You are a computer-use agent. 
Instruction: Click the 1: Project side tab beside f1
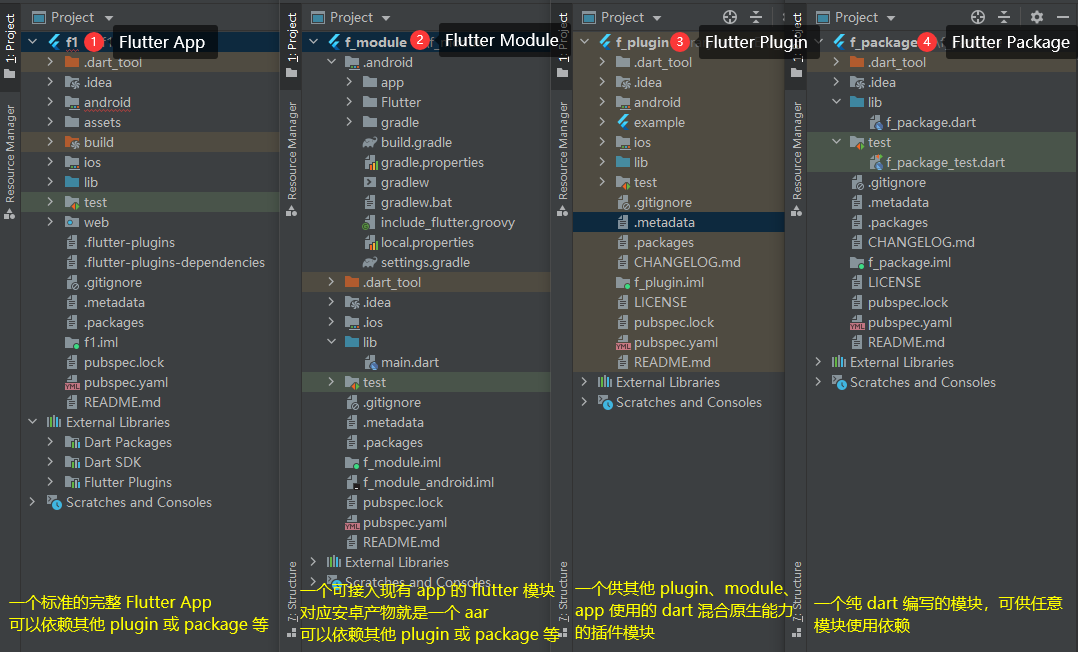(x=10, y=46)
